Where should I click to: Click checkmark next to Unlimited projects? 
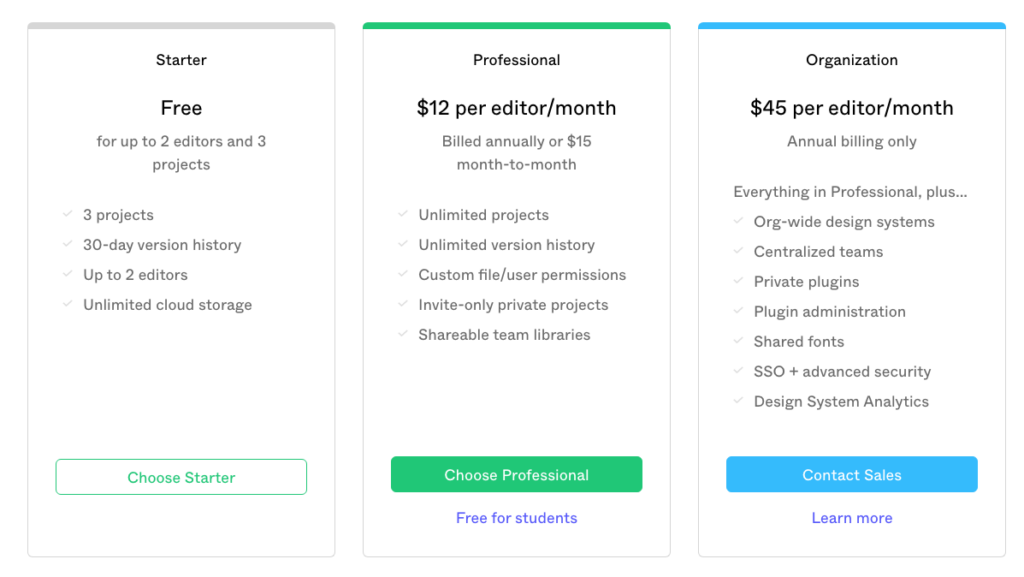point(403,214)
